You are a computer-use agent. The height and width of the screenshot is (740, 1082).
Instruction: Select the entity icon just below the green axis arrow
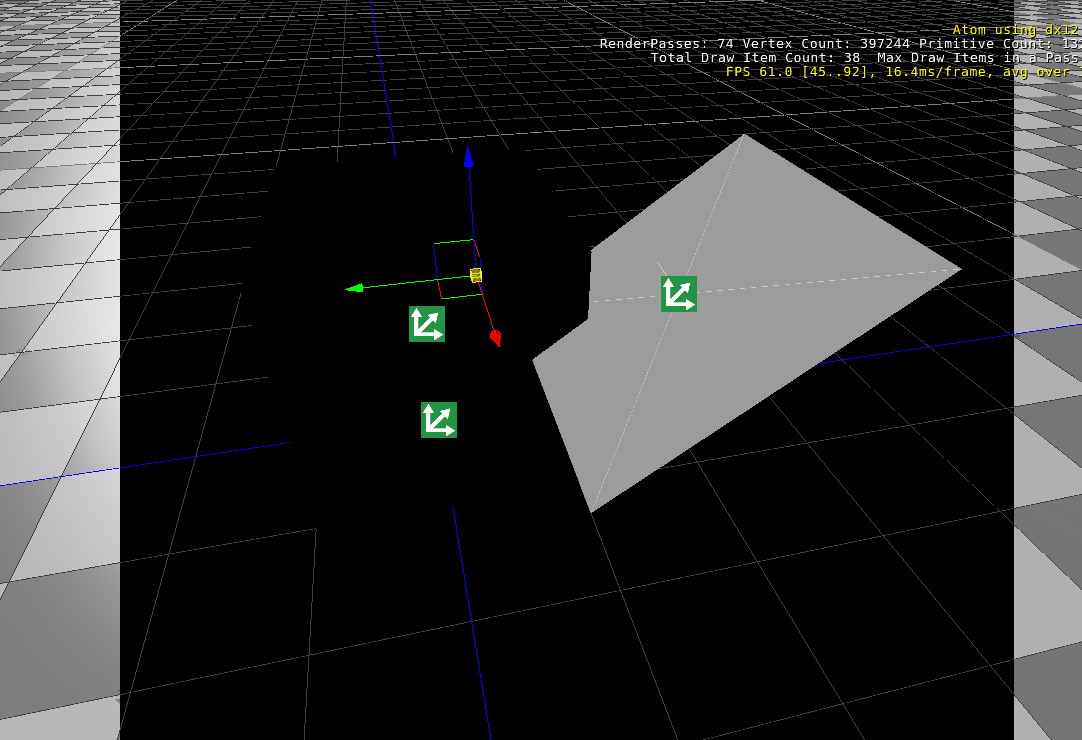426,324
